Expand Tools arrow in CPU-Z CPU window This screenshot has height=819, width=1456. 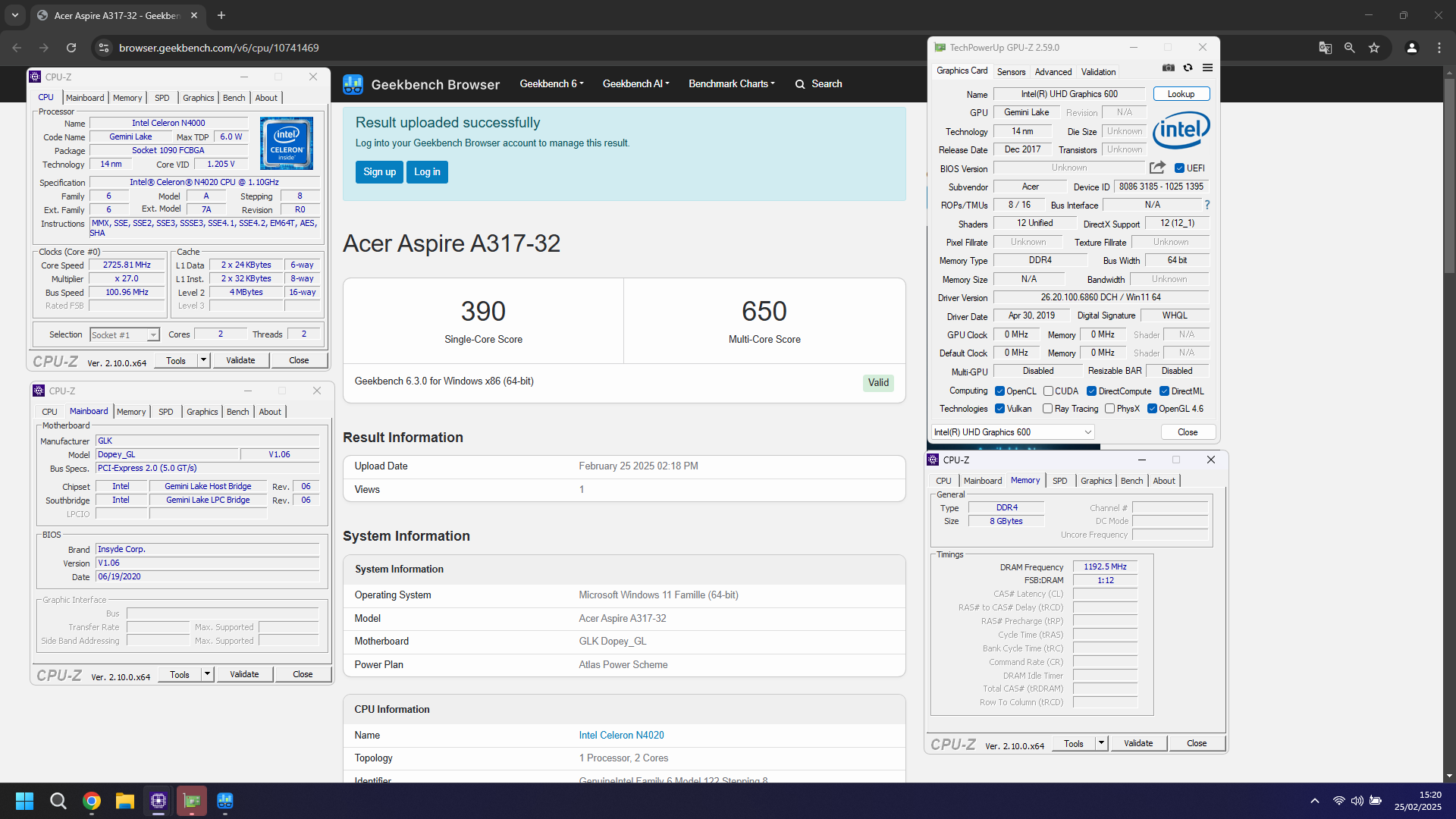(x=203, y=360)
